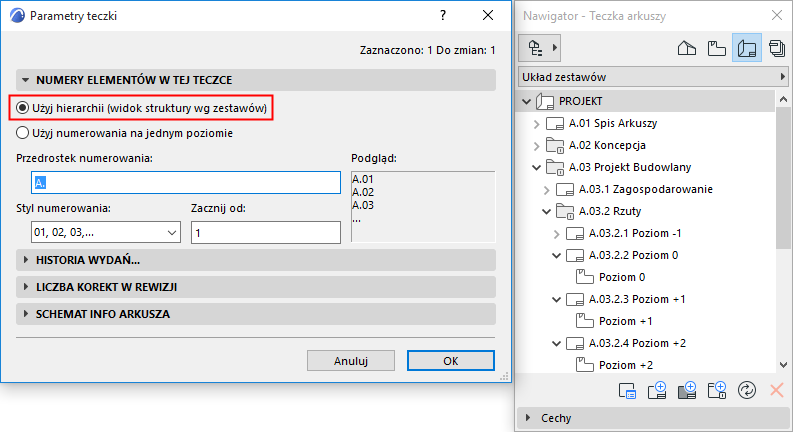Click the dialog's question mark help button

tap(442, 16)
